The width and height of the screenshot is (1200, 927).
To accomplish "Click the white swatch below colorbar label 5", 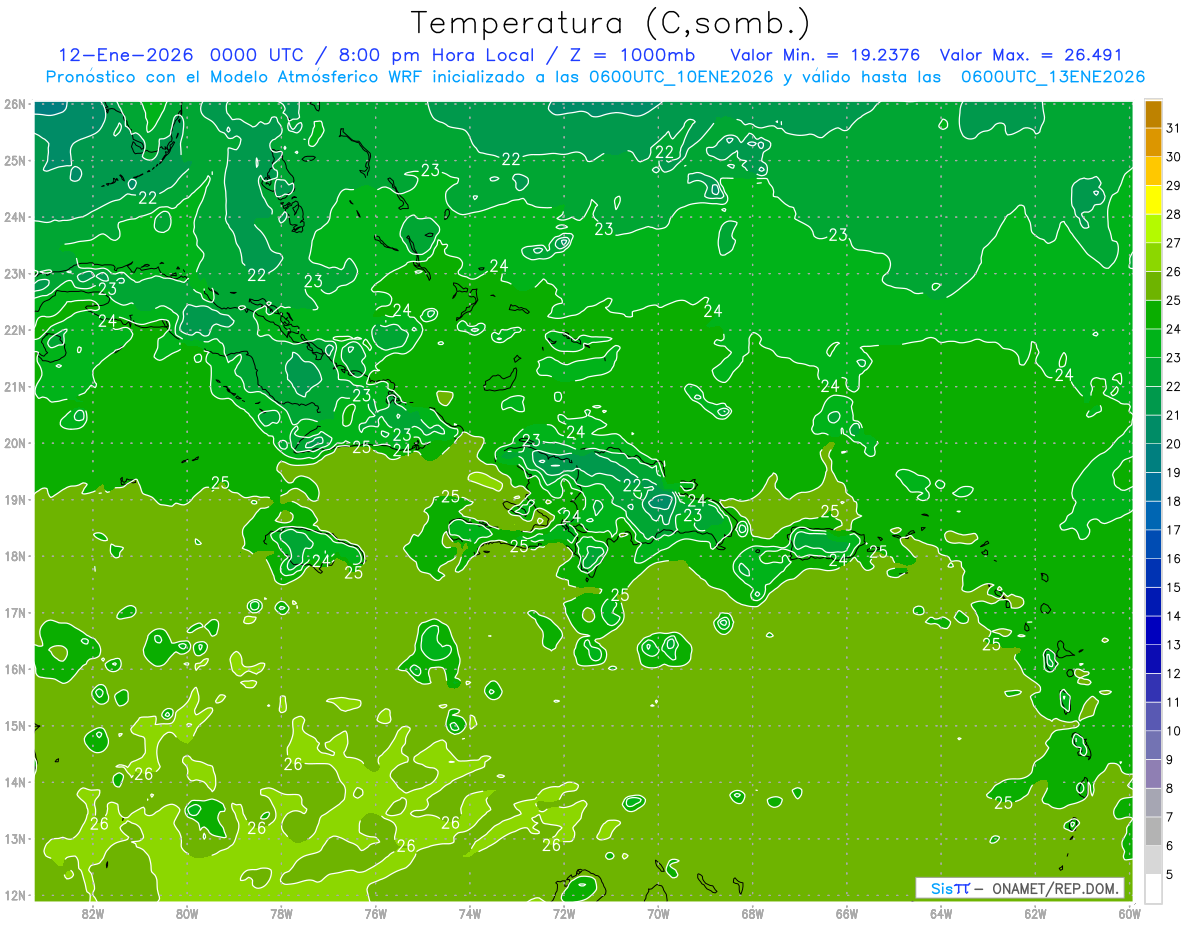I will coord(1153,888).
